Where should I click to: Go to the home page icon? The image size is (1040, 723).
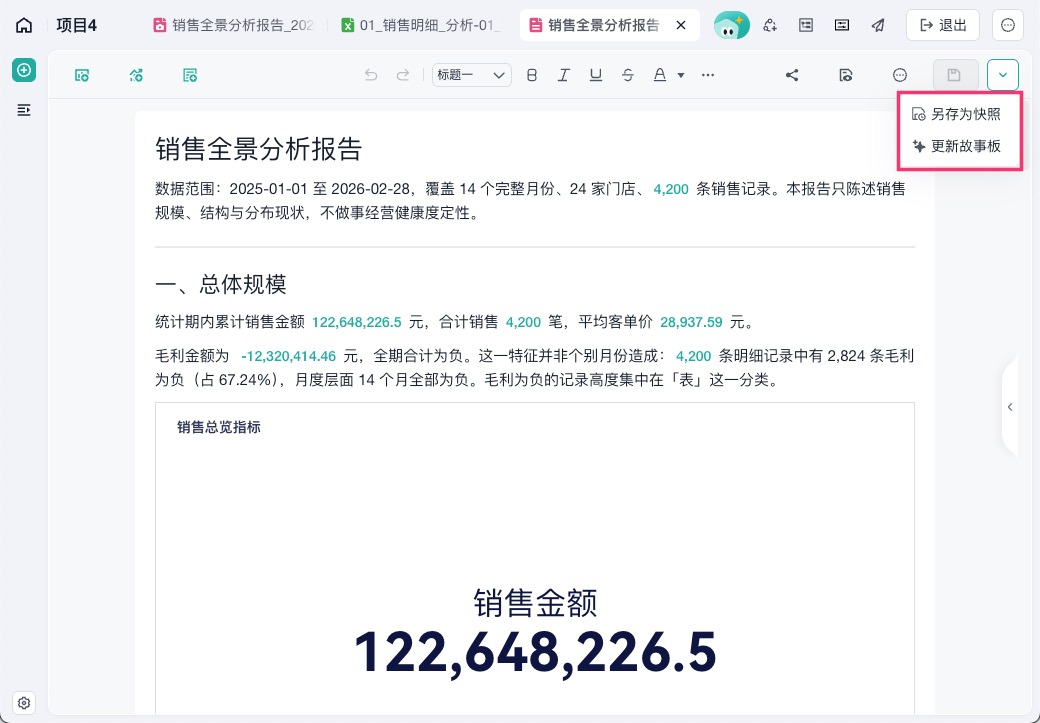tap(24, 26)
